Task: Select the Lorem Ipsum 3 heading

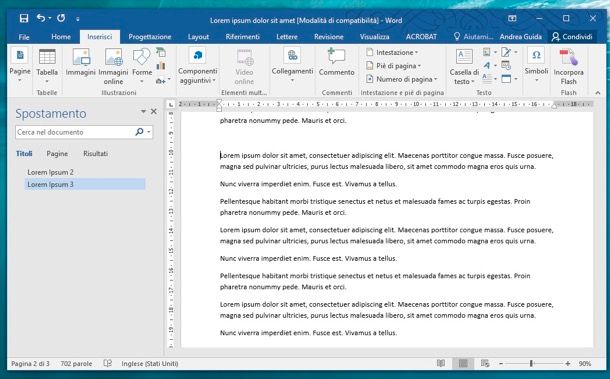Action: coord(85,184)
